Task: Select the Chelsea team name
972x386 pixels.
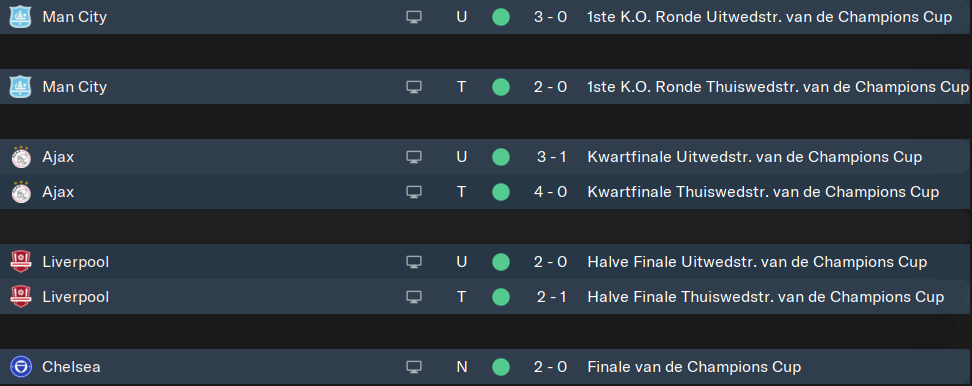Action: (71, 367)
